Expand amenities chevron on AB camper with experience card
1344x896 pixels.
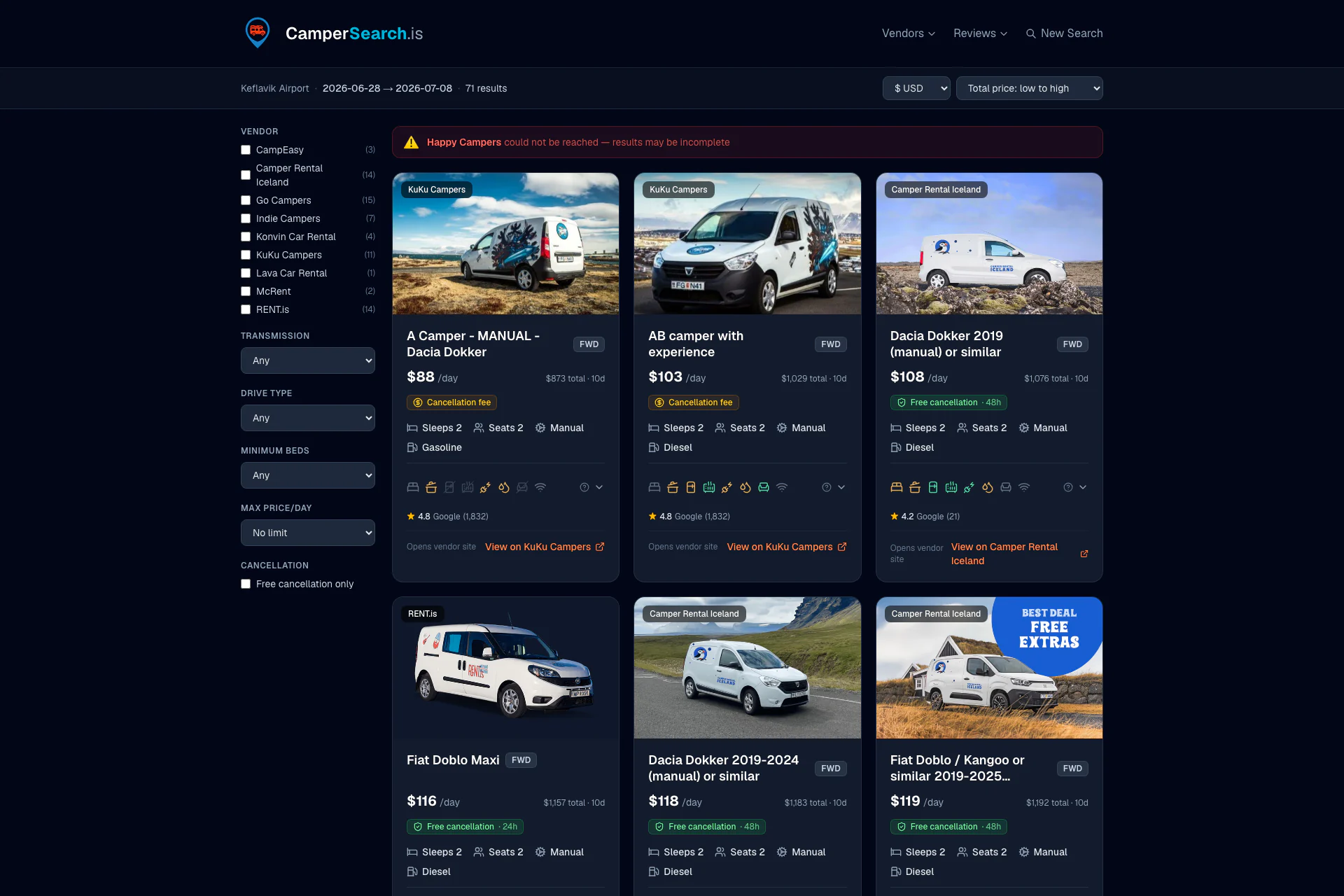pyautogui.click(x=841, y=487)
